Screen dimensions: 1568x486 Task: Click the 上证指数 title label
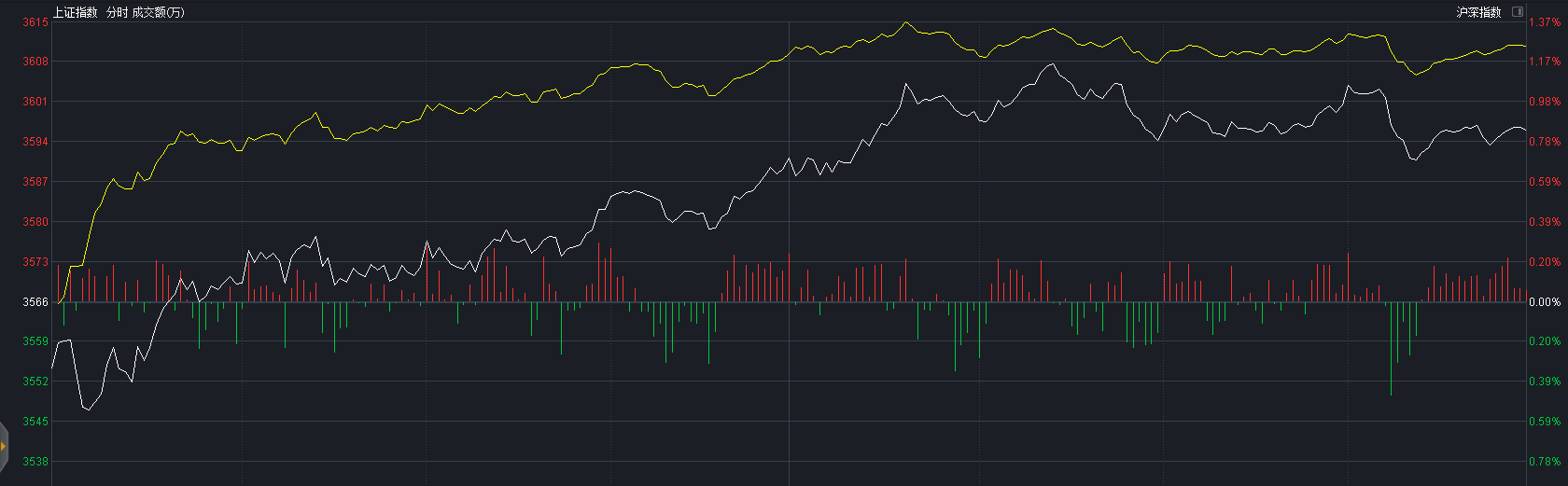75,12
